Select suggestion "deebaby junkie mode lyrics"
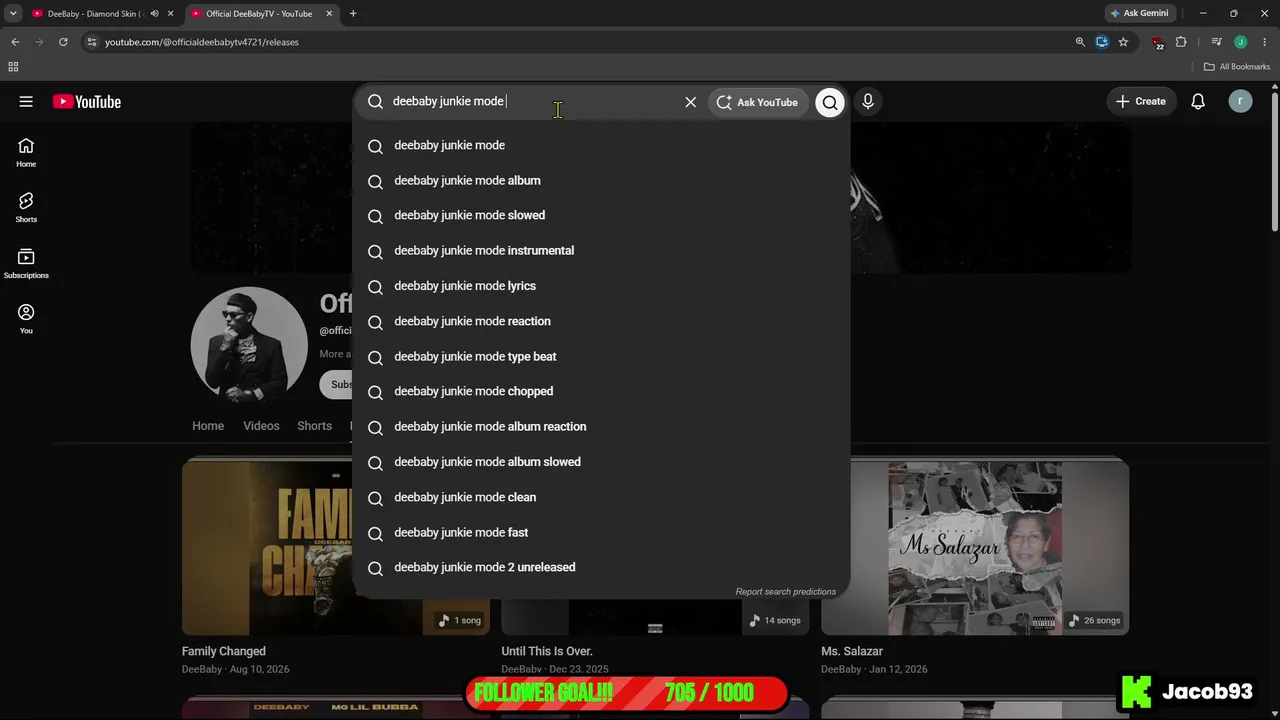1280x720 pixels. coord(601,286)
